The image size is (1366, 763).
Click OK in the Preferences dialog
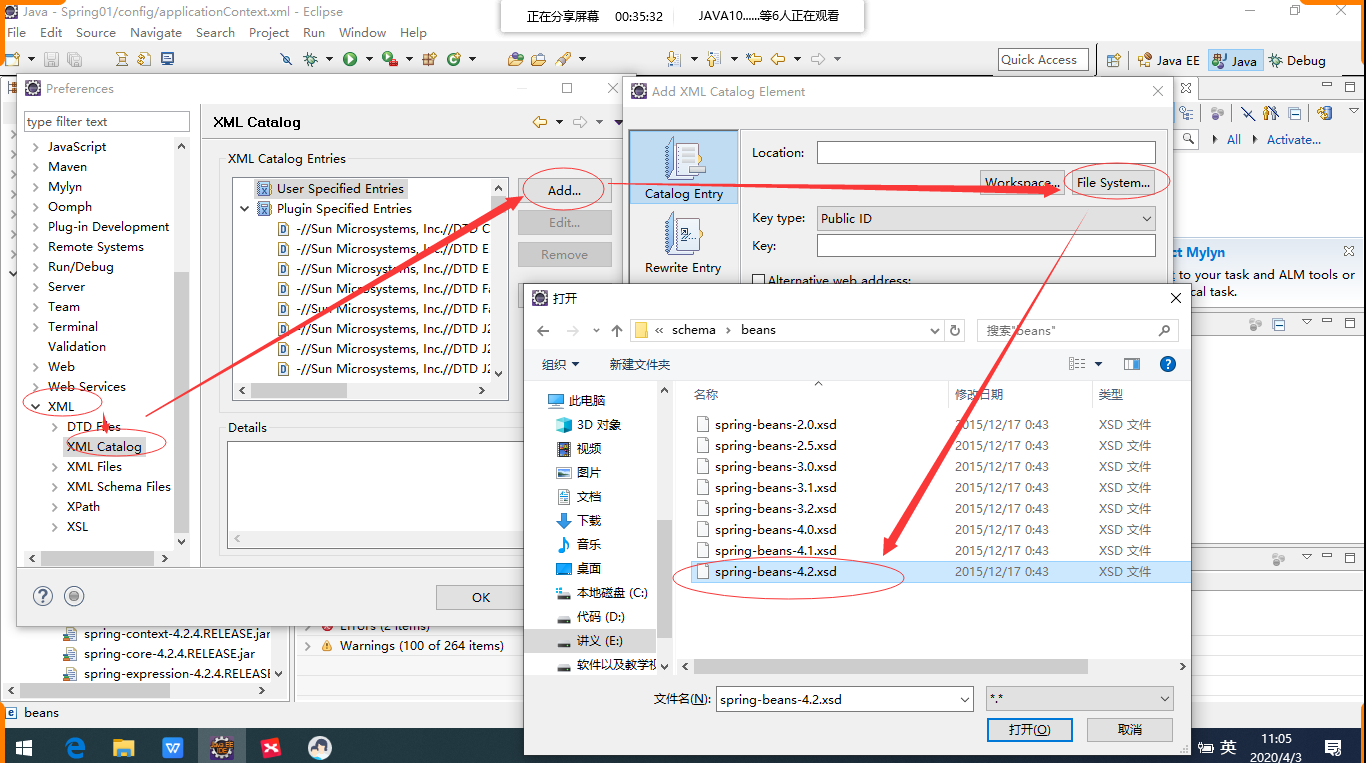[481, 597]
